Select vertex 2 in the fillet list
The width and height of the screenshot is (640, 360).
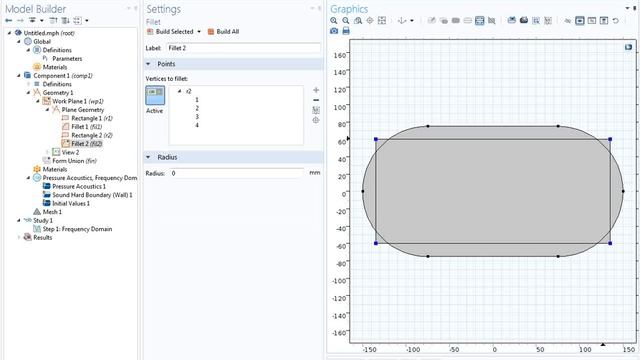point(197,108)
